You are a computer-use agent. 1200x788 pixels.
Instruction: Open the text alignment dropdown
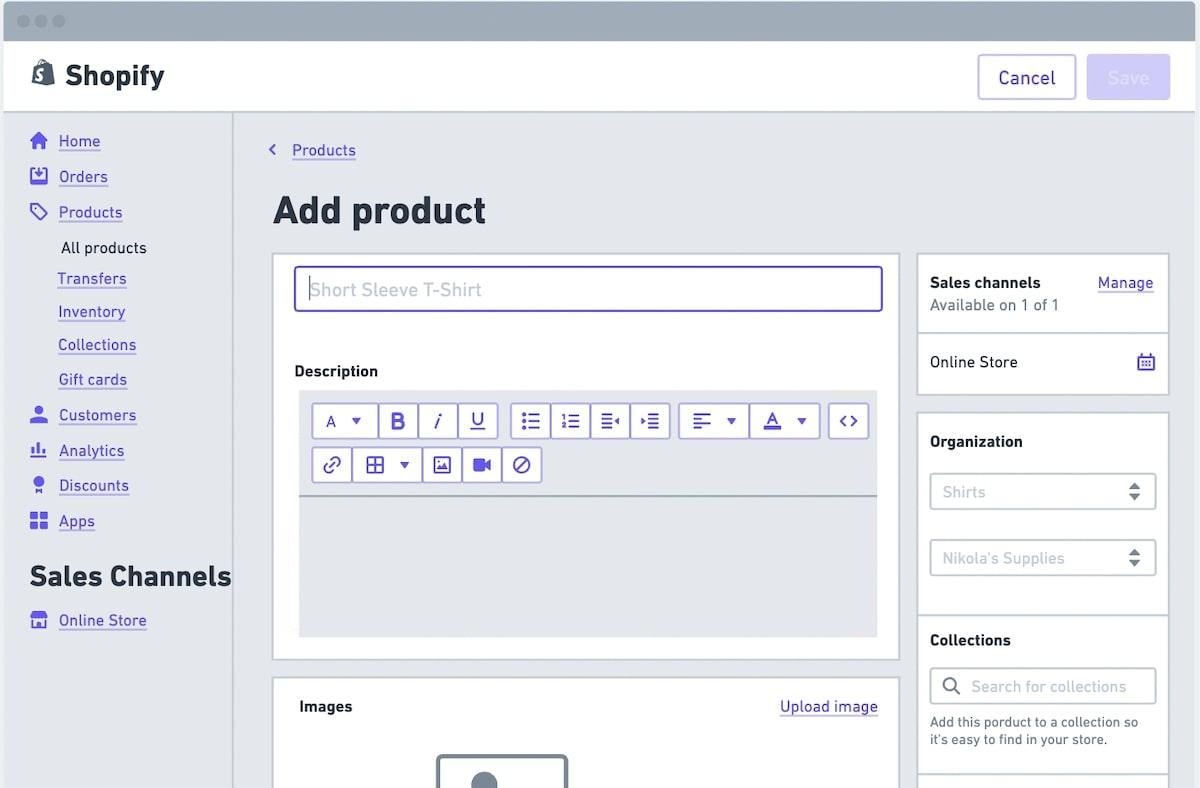714,421
